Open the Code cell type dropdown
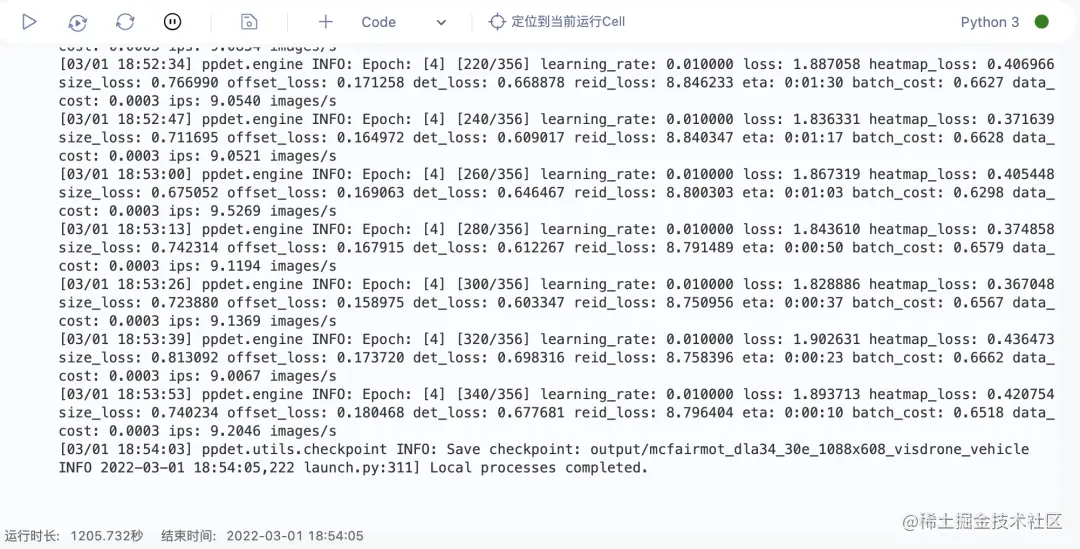Viewport: 1080px width, 549px height. point(404,22)
